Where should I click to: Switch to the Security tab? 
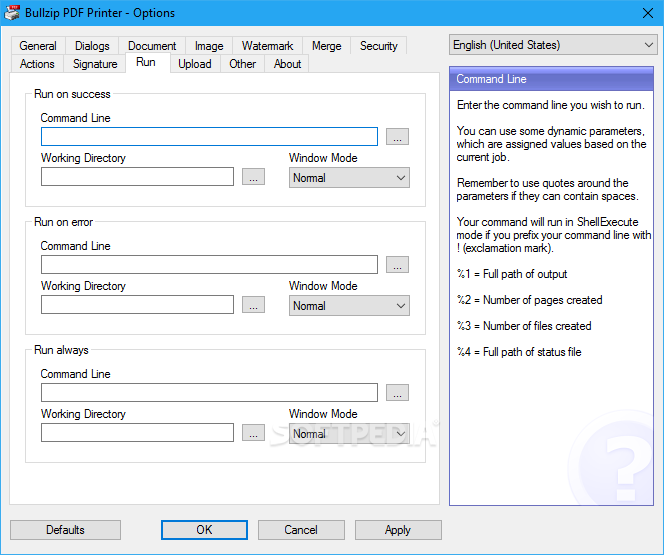click(379, 46)
